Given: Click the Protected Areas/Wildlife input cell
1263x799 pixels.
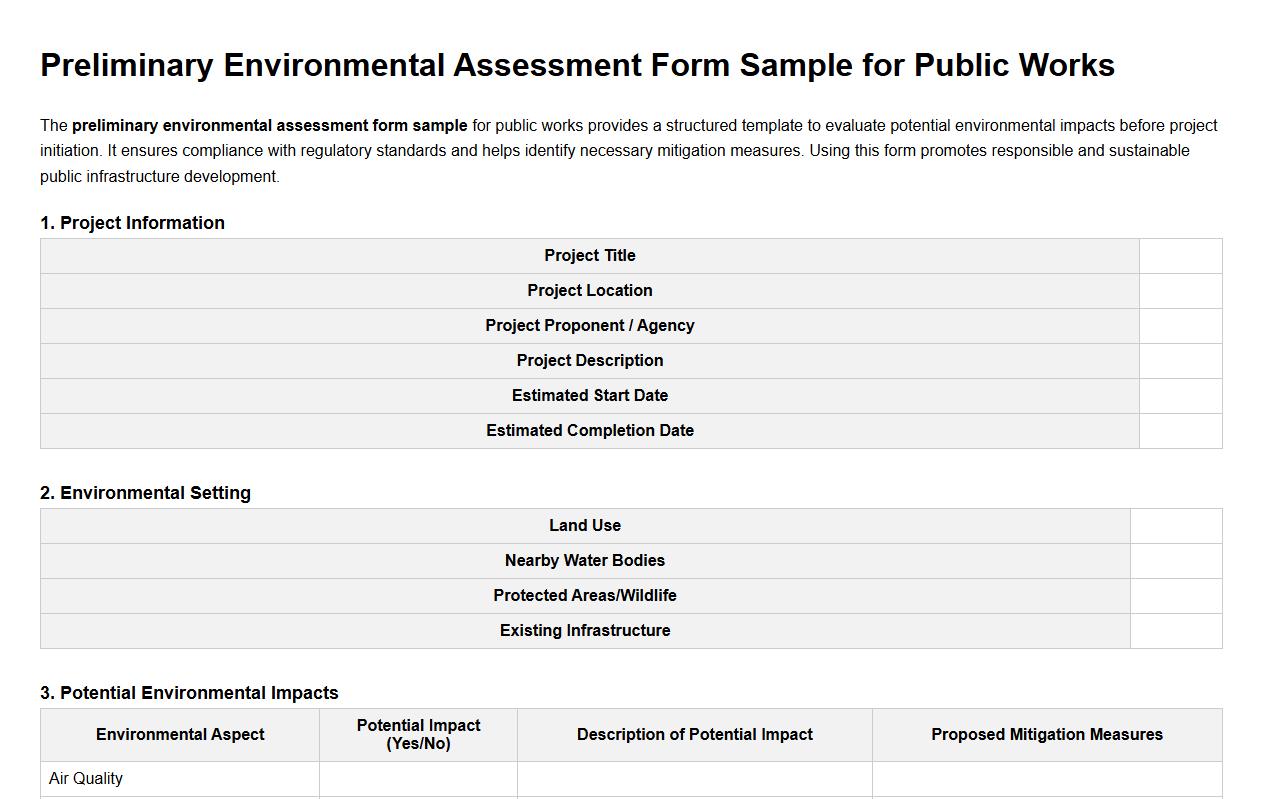Looking at the screenshot, I should coord(1176,595).
